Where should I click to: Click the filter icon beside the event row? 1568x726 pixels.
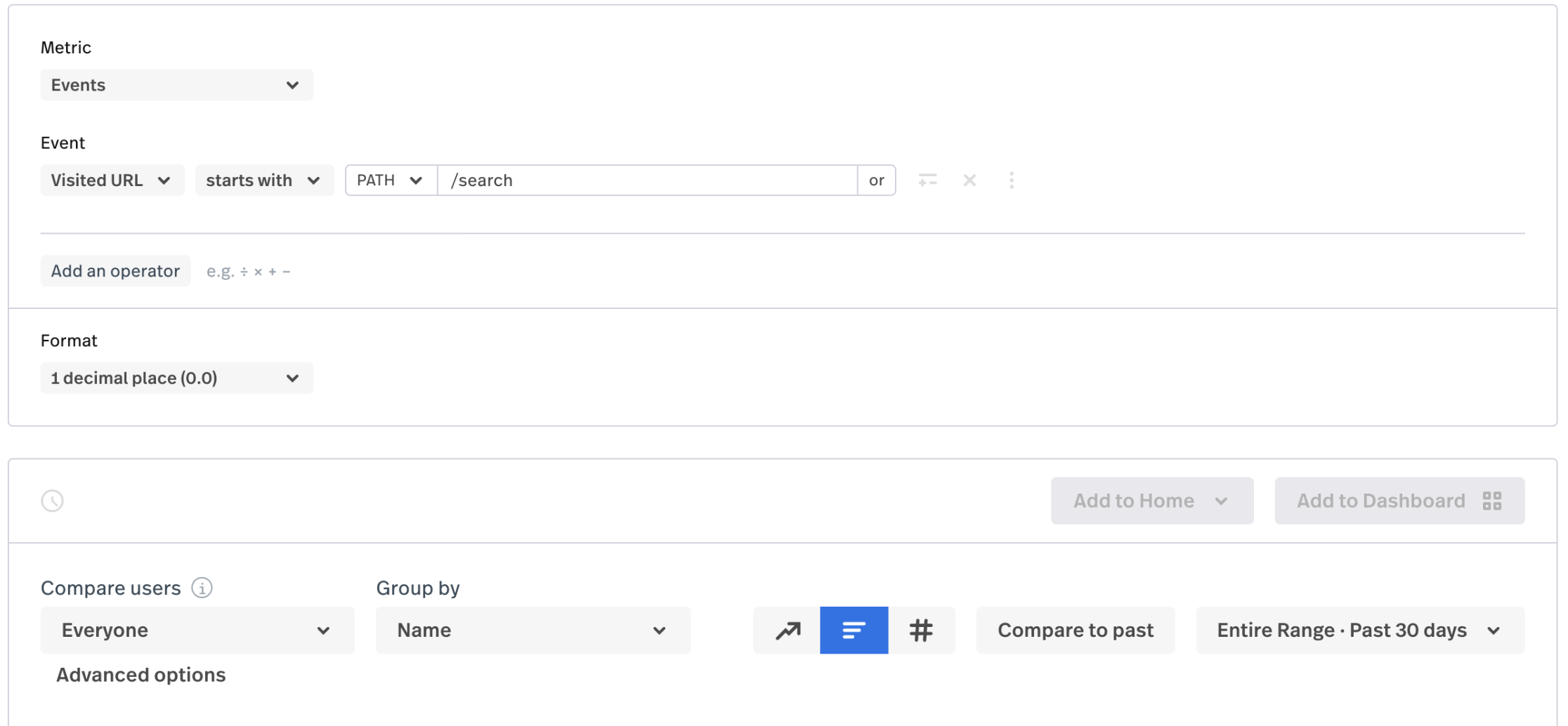[x=927, y=180]
